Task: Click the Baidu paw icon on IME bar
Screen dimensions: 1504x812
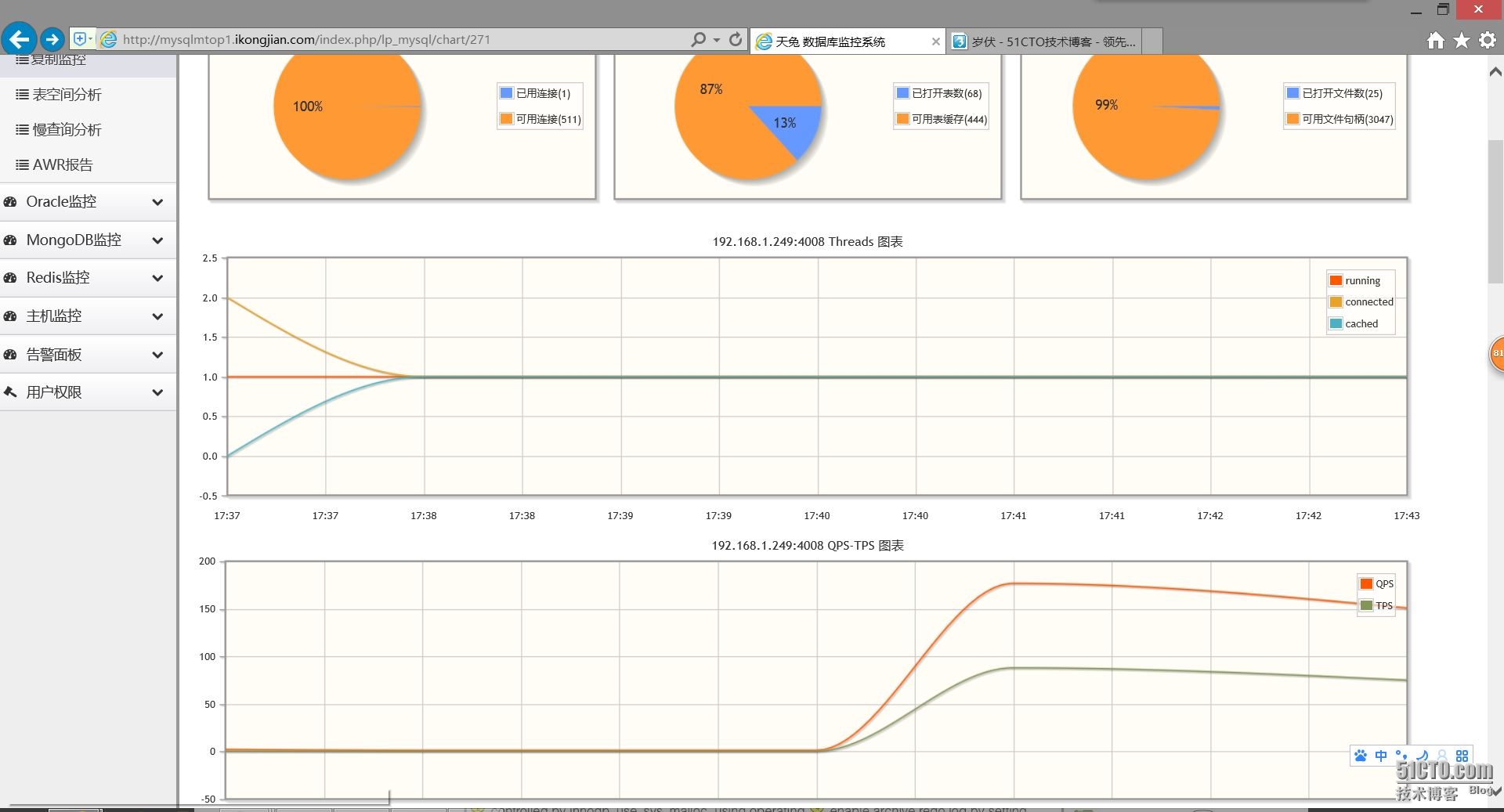Action: click(1361, 756)
